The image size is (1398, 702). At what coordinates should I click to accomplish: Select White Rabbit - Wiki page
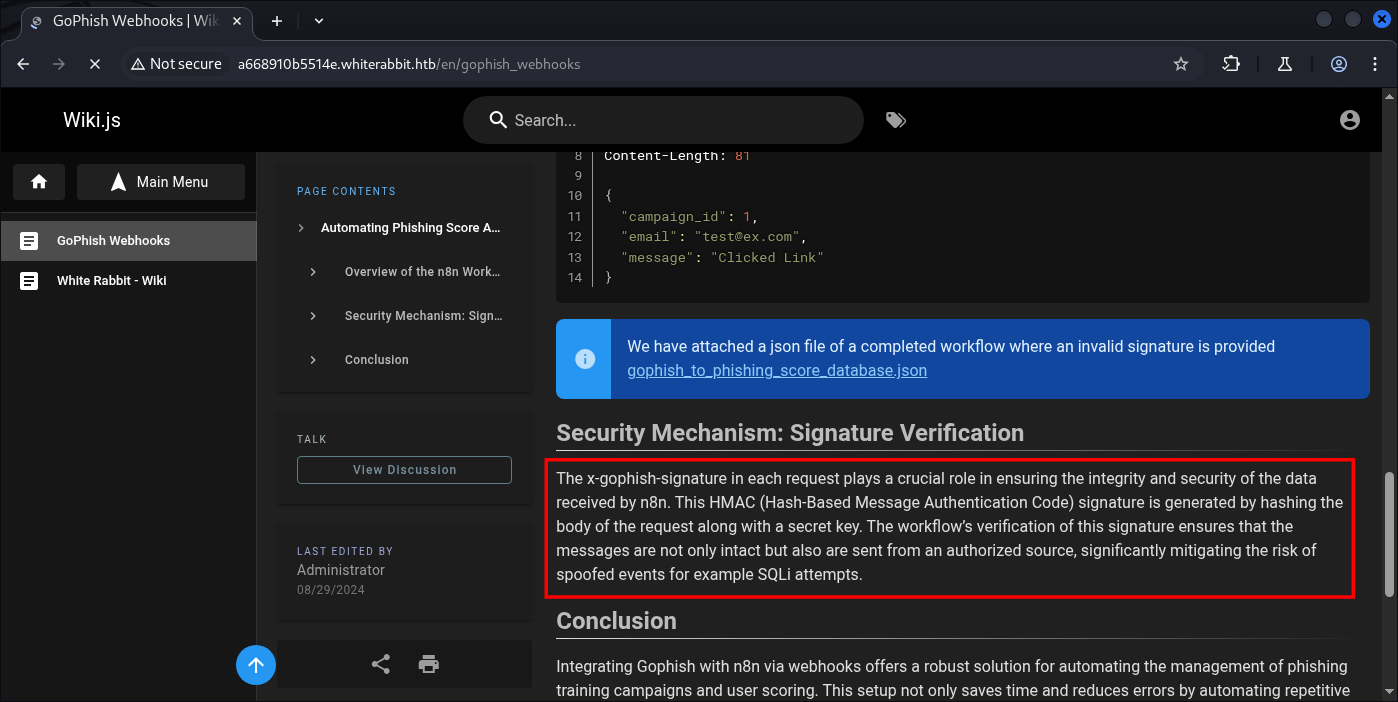pos(111,281)
